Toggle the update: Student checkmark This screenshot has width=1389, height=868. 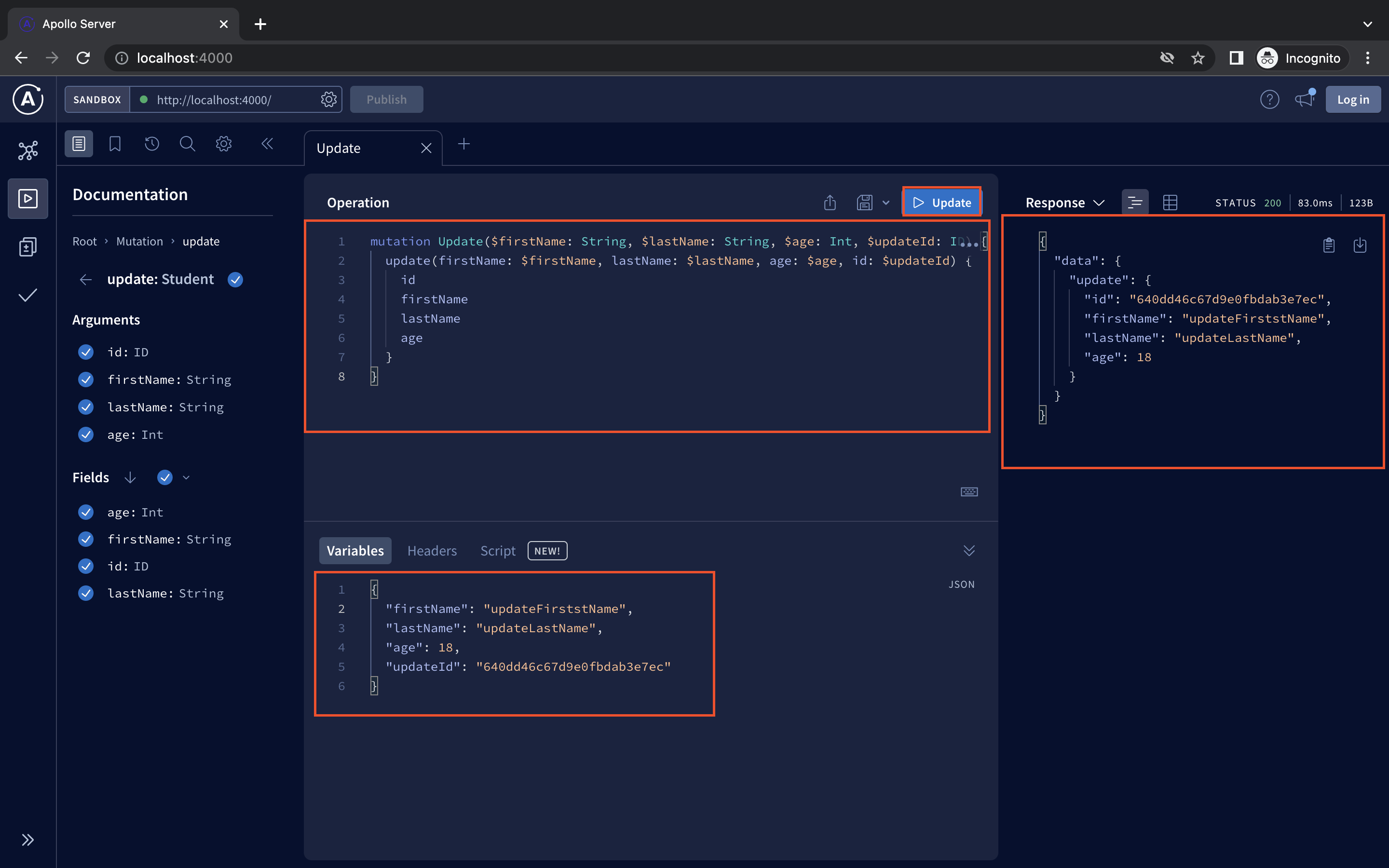pos(235,280)
